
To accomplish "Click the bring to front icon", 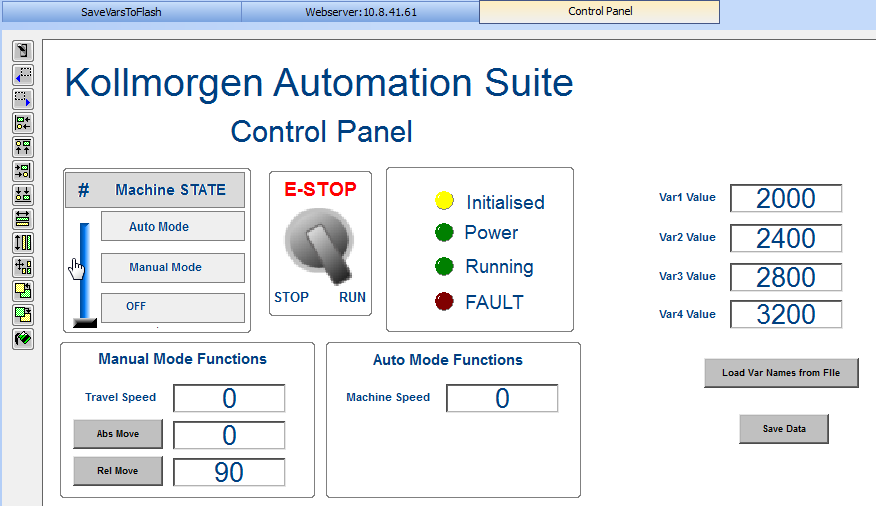I will point(23,291).
